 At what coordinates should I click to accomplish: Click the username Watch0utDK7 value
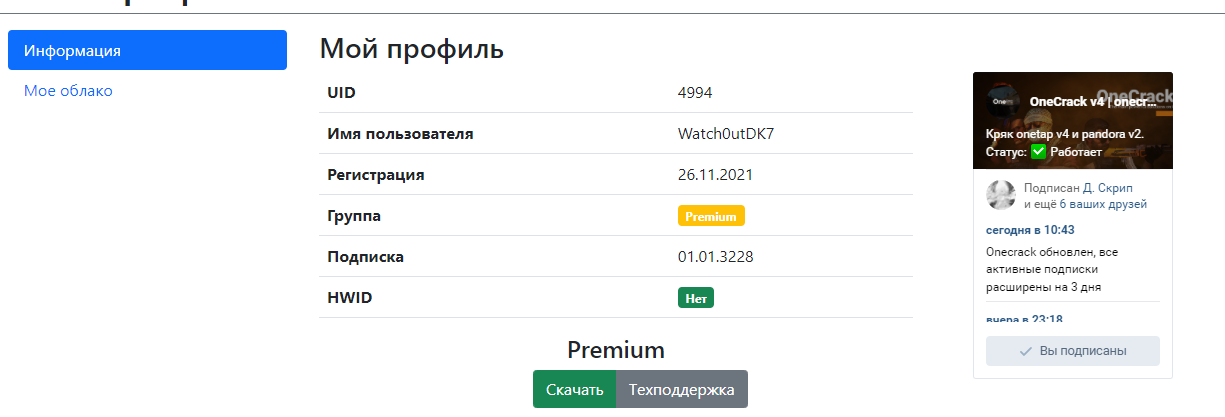[x=726, y=134]
